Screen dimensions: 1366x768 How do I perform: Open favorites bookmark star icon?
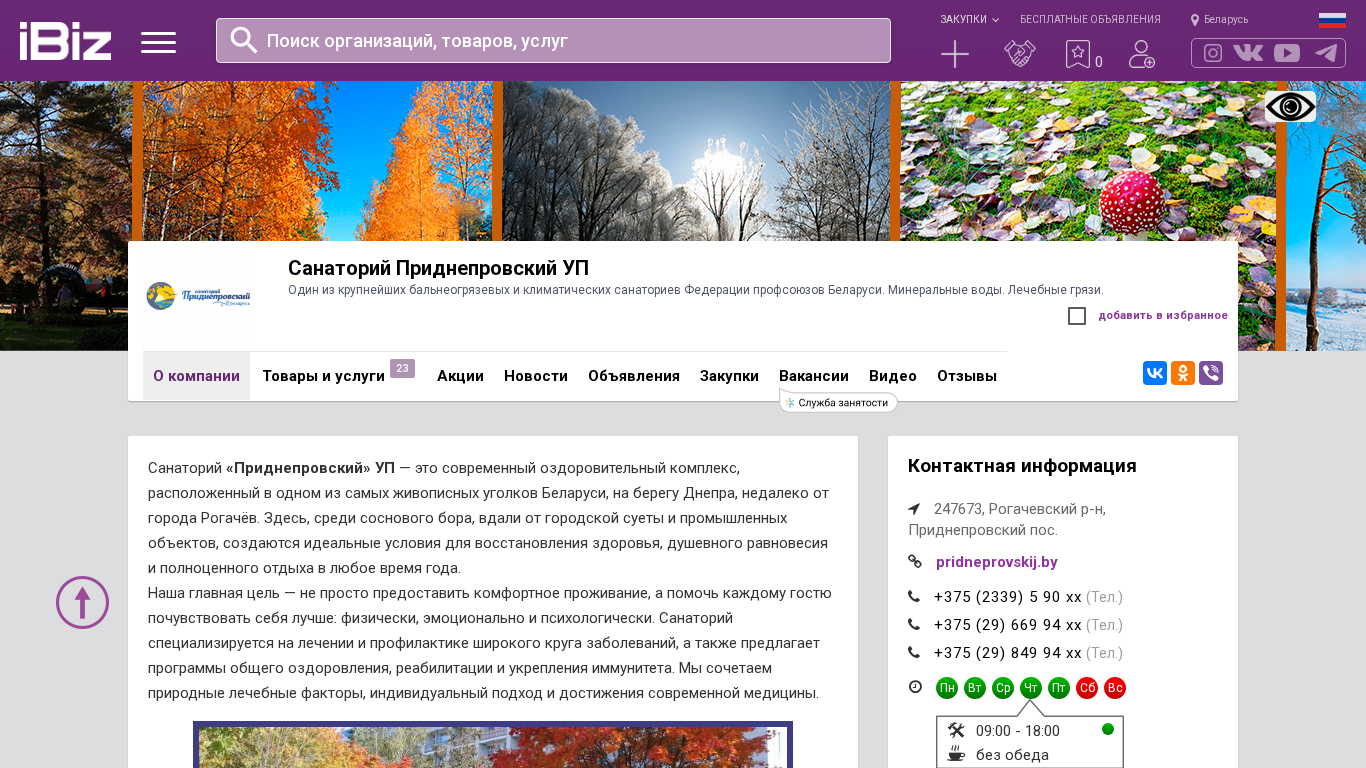tap(1078, 54)
